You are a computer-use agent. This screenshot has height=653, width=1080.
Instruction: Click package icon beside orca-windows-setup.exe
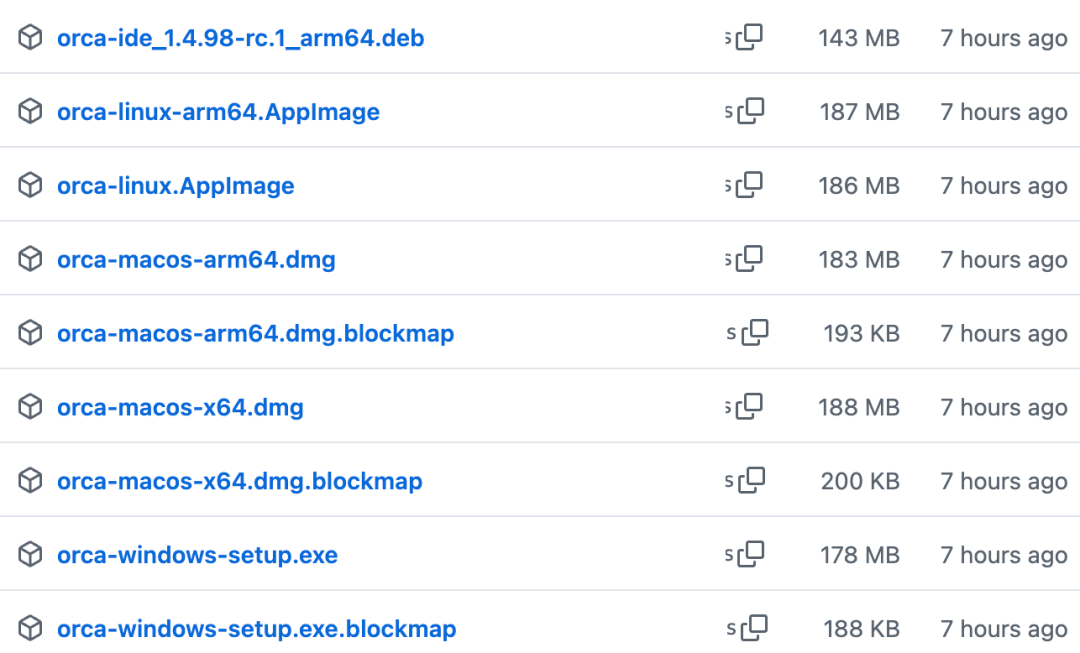[30, 554]
